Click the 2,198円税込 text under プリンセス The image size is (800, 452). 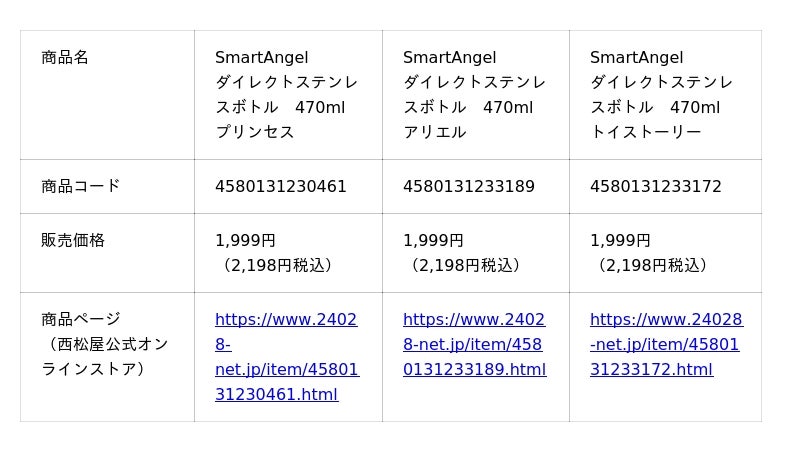pos(277,265)
